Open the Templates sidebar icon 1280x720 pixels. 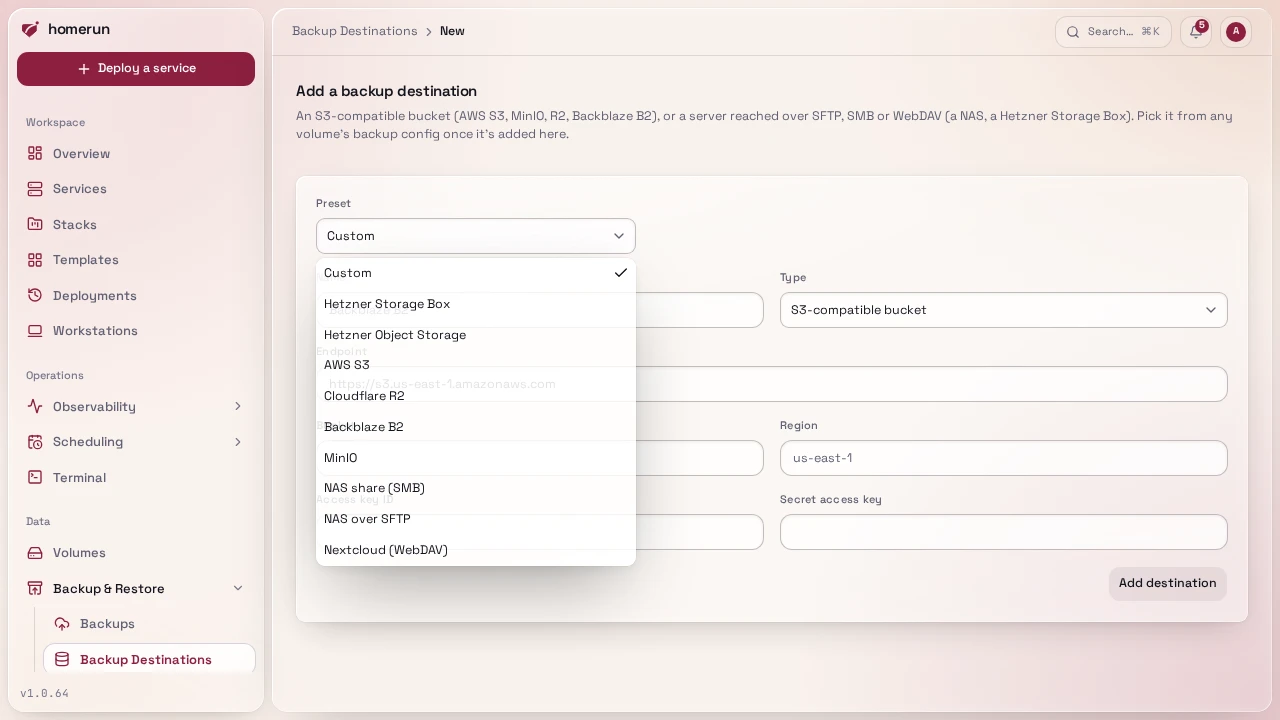pos(35,260)
